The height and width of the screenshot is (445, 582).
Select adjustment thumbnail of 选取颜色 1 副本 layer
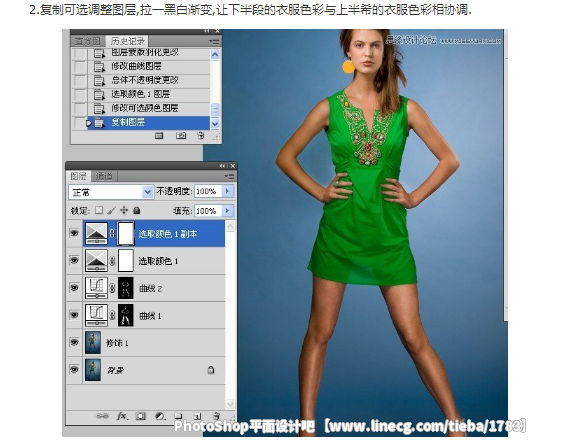pyautogui.click(x=97, y=233)
